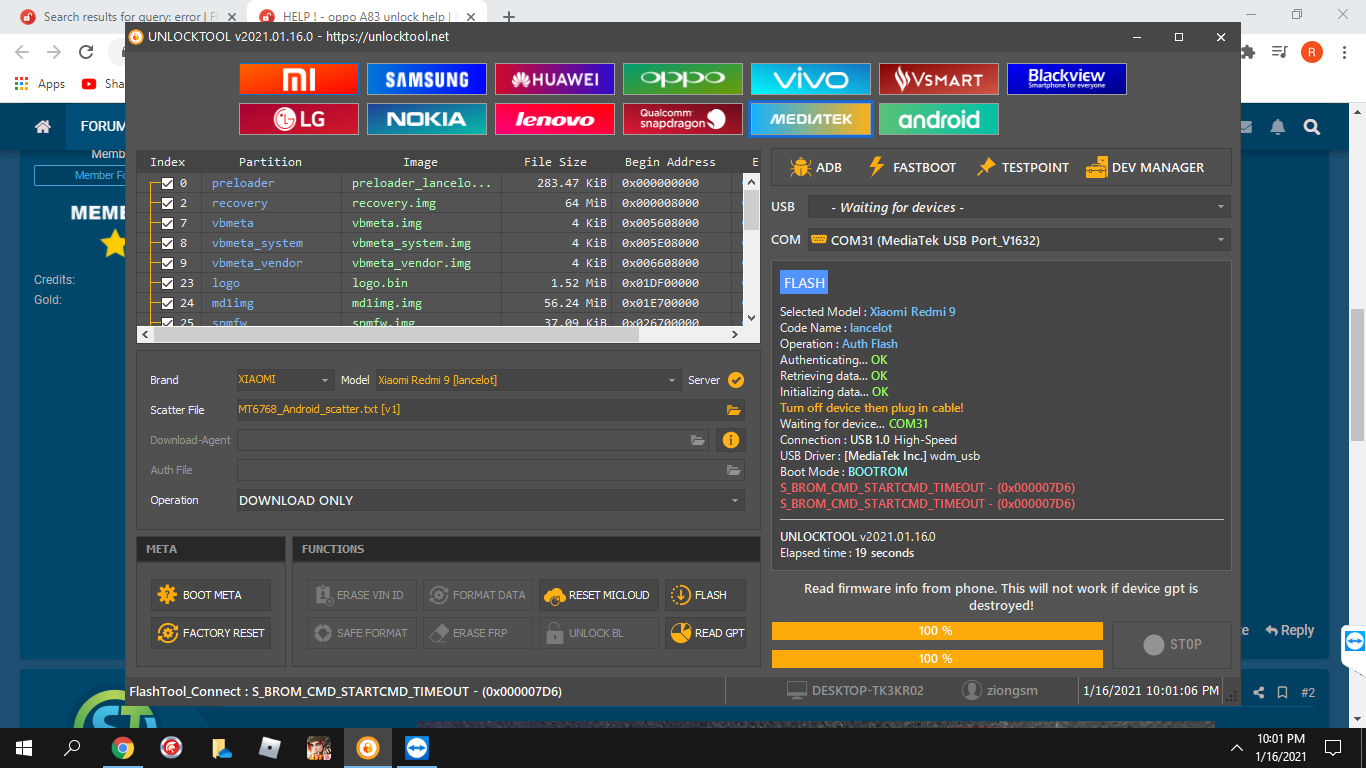Open the FORUM menu in browser
This screenshot has height=768, width=1366.
click(102, 127)
